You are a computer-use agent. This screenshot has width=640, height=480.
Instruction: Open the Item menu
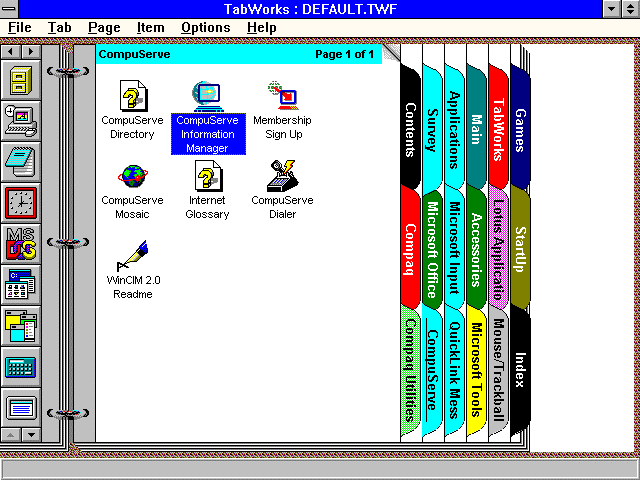pyautogui.click(x=151, y=28)
